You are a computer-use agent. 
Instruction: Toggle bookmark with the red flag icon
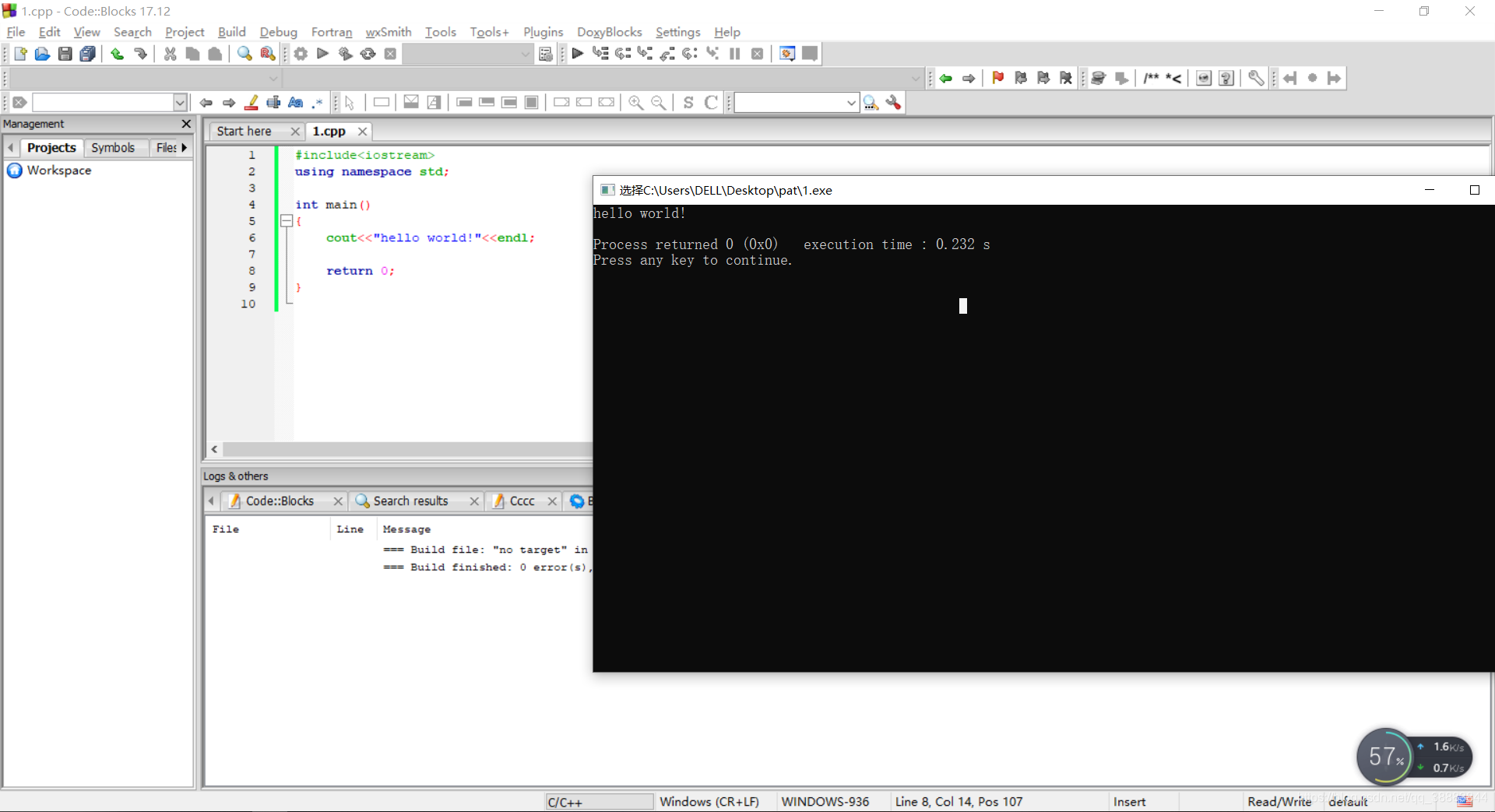(x=998, y=78)
